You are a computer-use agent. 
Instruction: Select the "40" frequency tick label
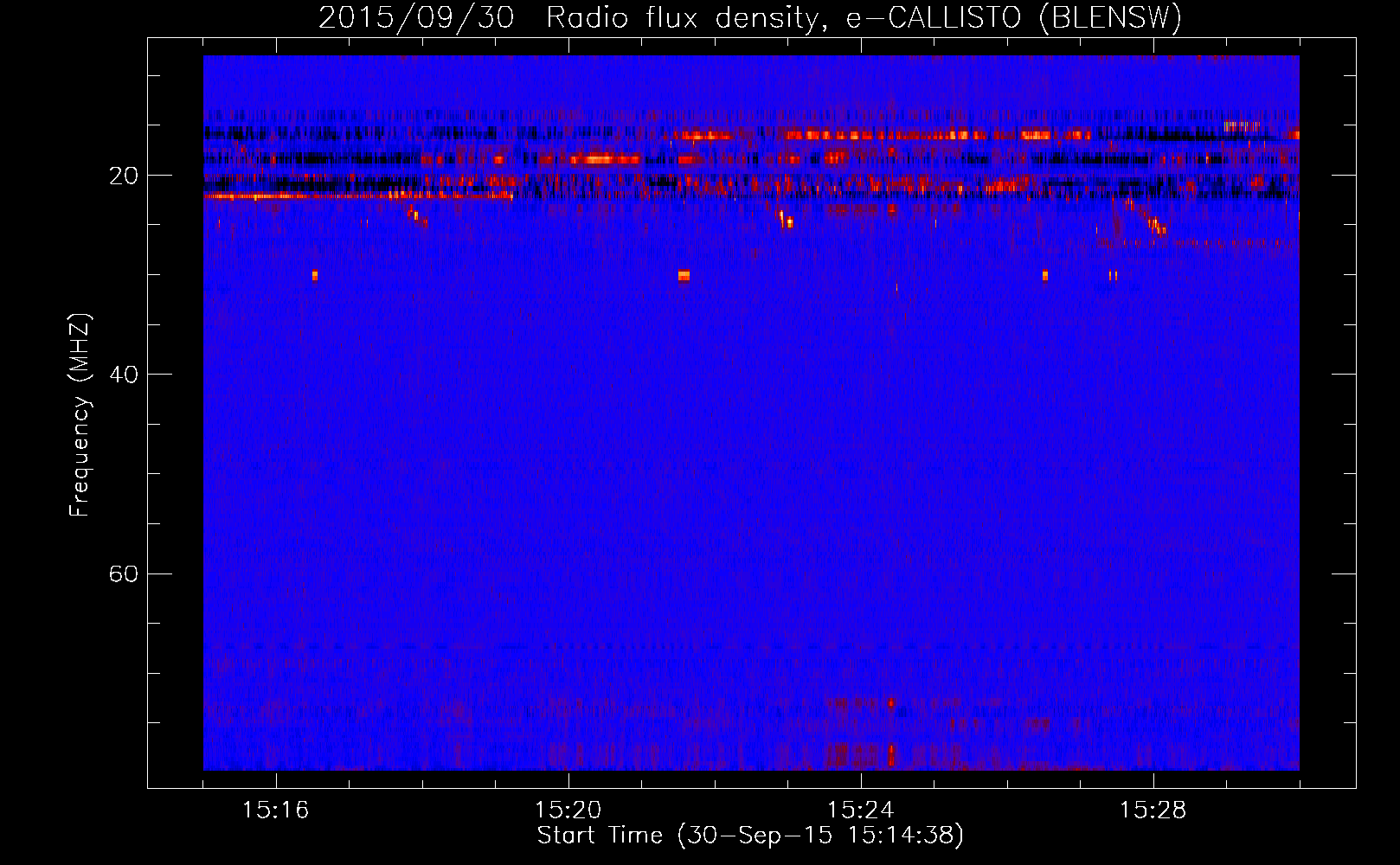click(124, 375)
